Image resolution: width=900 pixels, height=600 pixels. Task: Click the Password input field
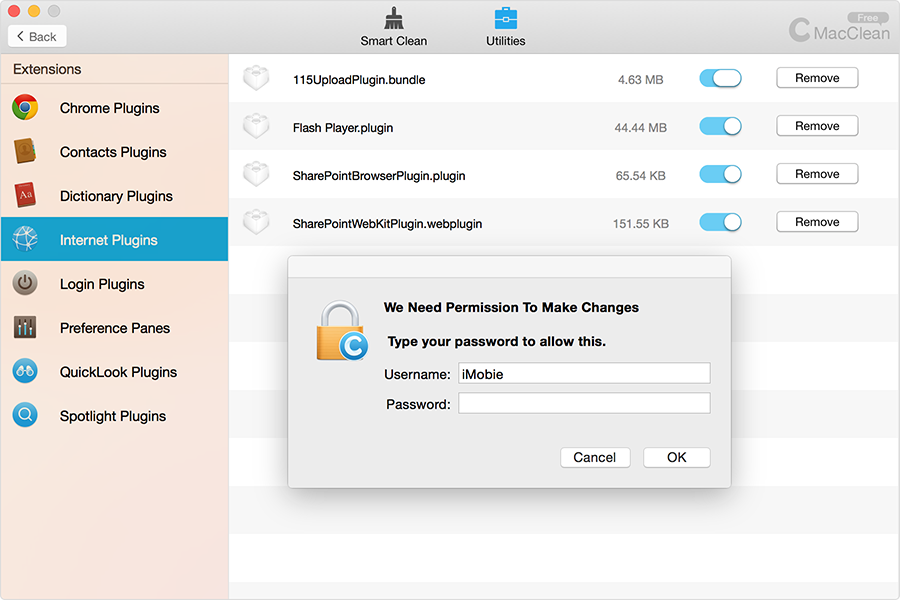point(584,404)
